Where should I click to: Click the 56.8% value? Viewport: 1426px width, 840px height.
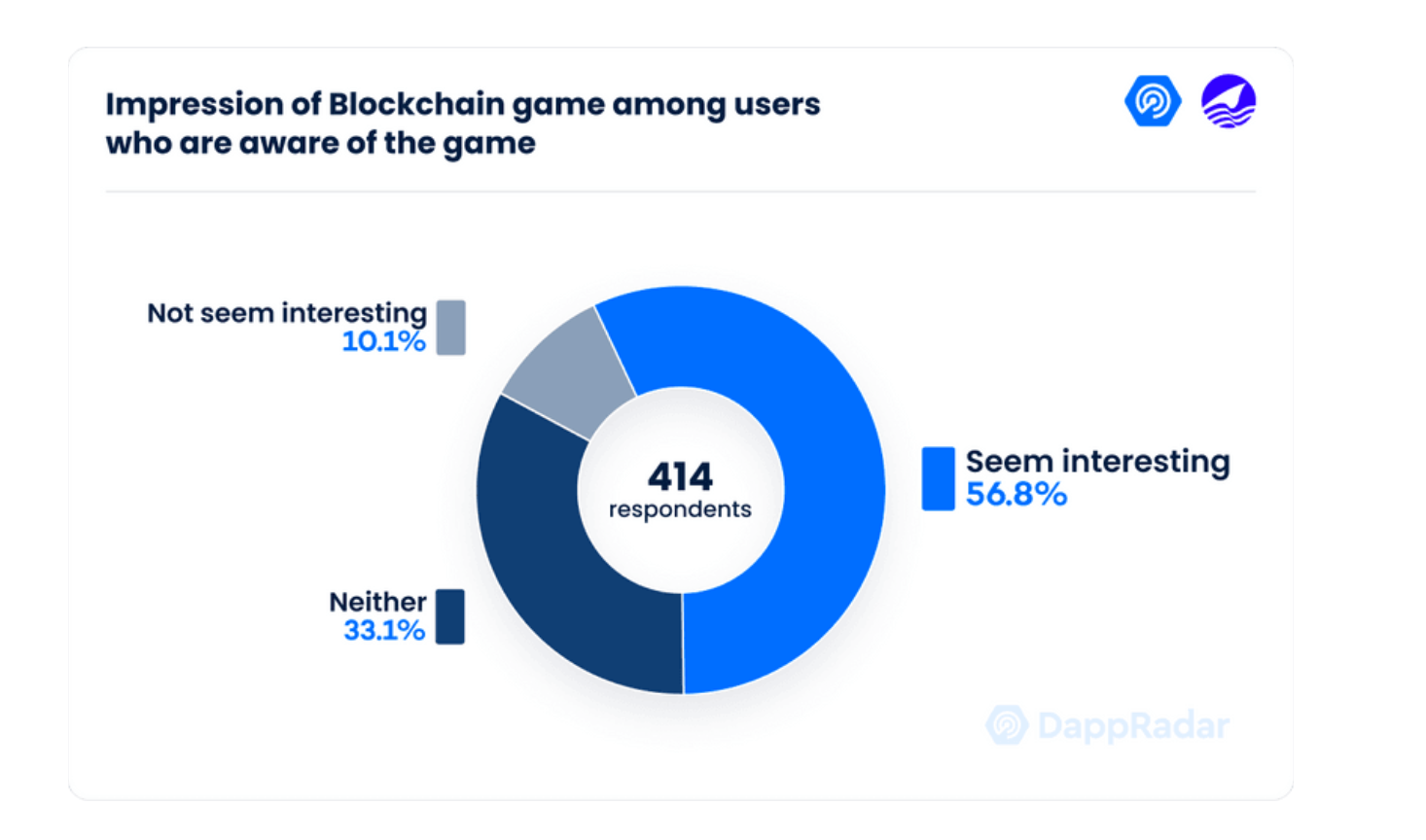1016,495
